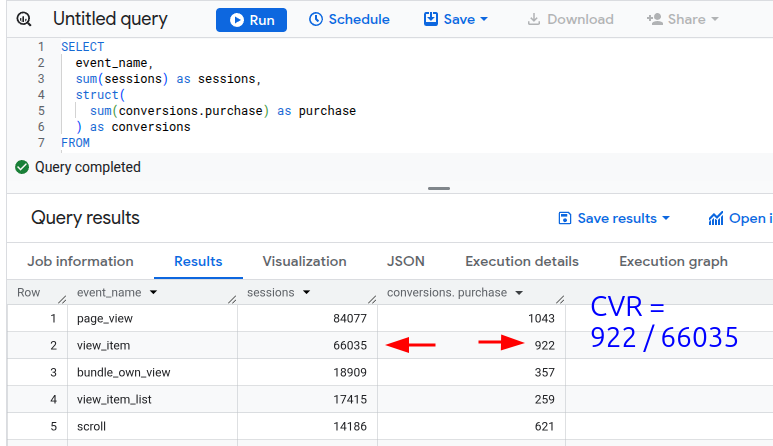Click the Open in chart icon
773x446 pixels.
coord(716,218)
